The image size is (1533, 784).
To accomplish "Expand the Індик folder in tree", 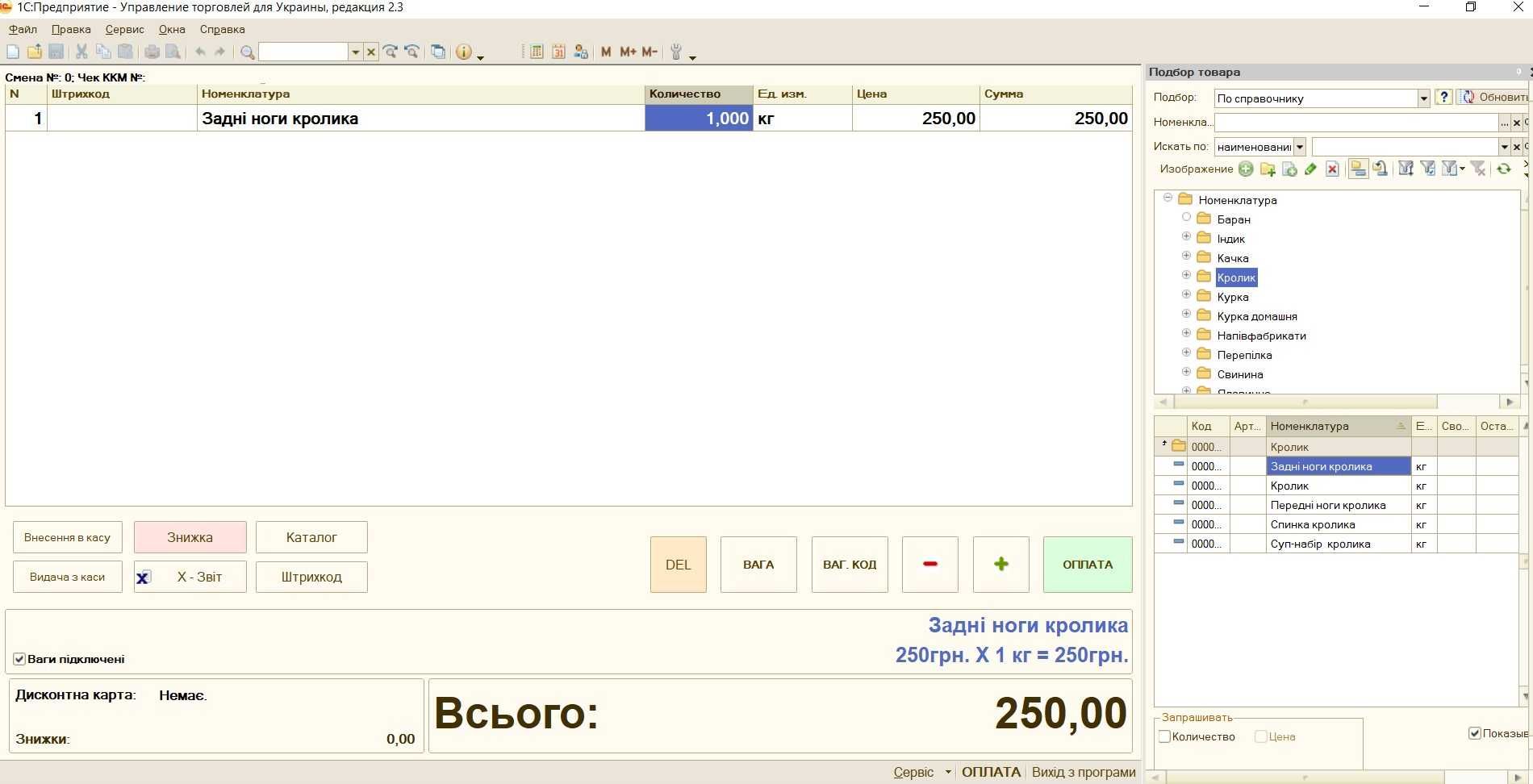I will click(1186, 236).
